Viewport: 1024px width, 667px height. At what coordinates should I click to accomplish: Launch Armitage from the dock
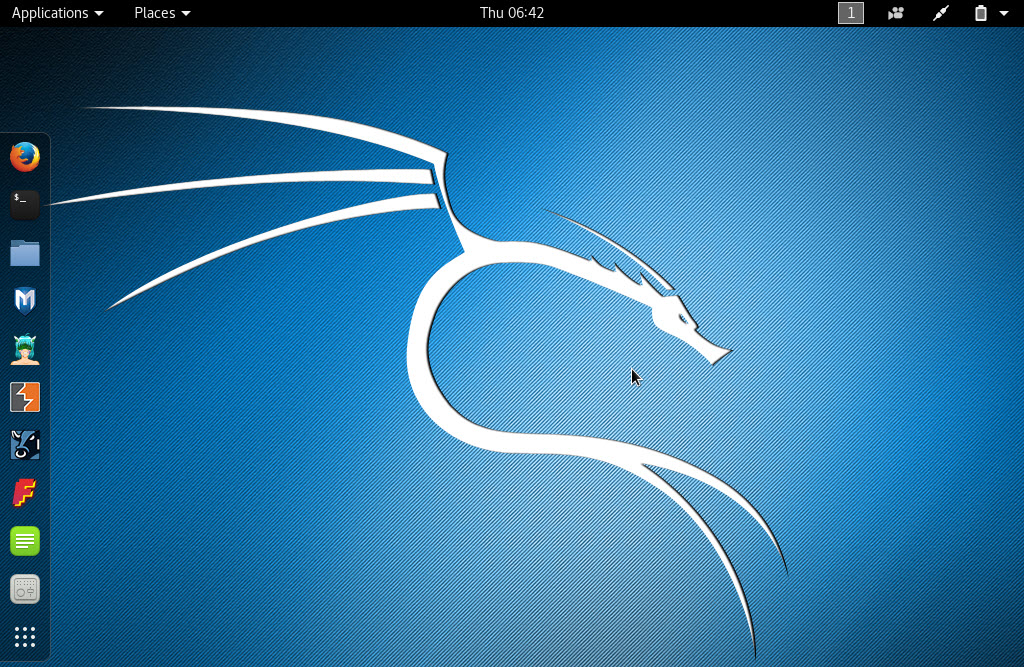pos(25,349)
